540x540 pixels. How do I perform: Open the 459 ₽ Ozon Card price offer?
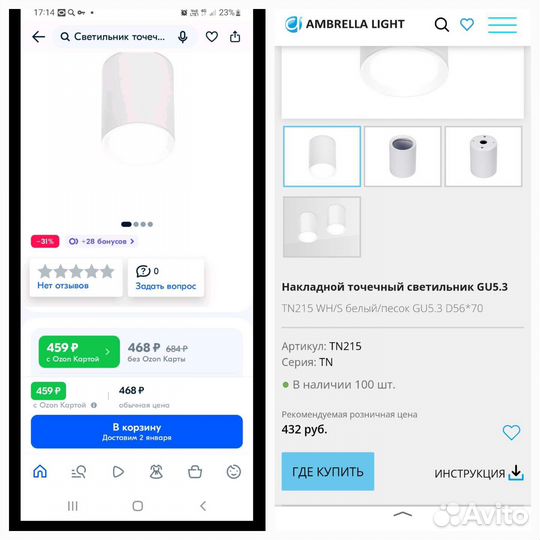(x=79, y=352)
